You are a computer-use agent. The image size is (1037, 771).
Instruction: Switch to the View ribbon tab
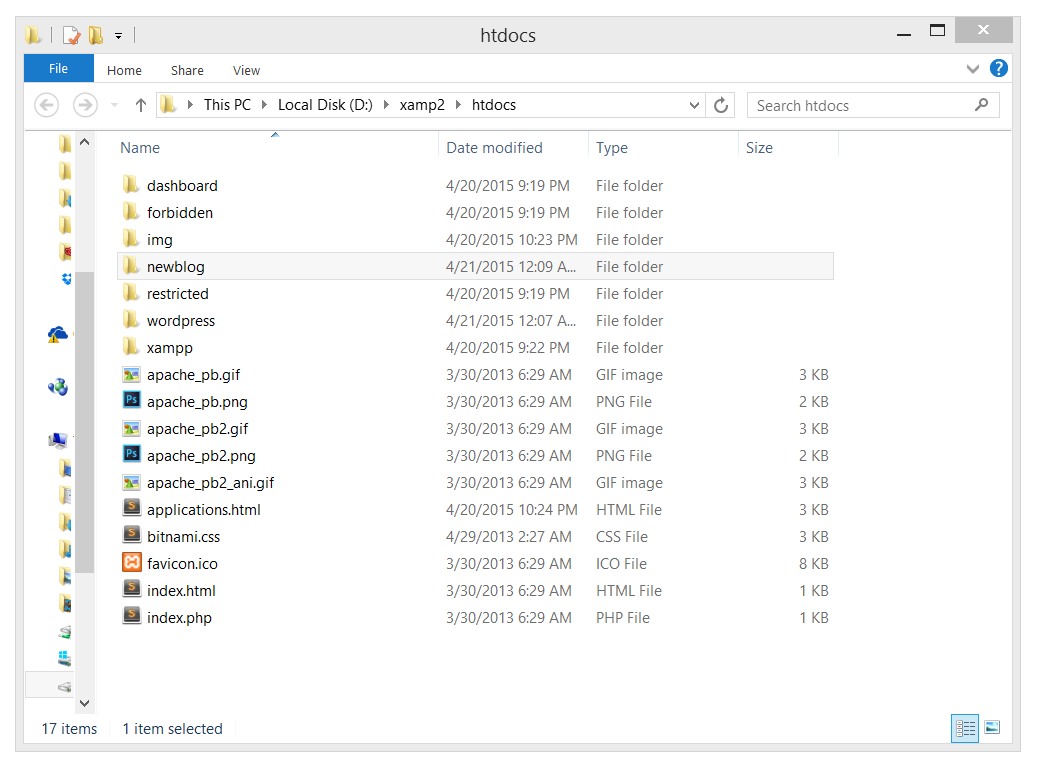(246, 70)
